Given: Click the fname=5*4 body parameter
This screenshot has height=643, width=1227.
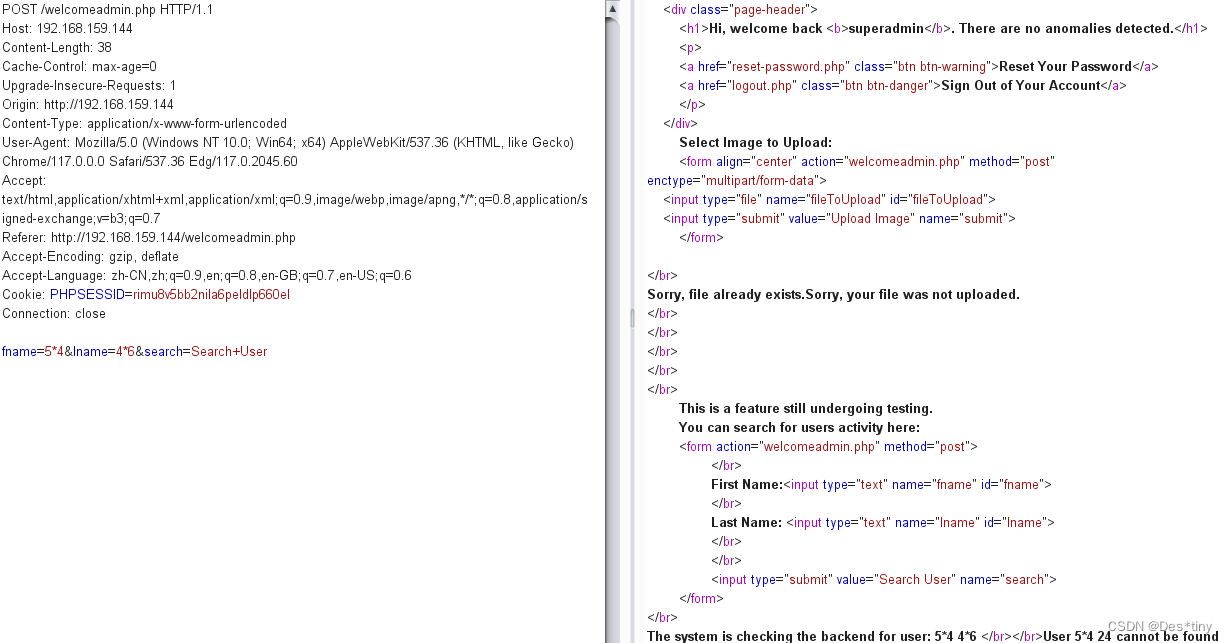Looking at the screenshot, I should point(32,352).
